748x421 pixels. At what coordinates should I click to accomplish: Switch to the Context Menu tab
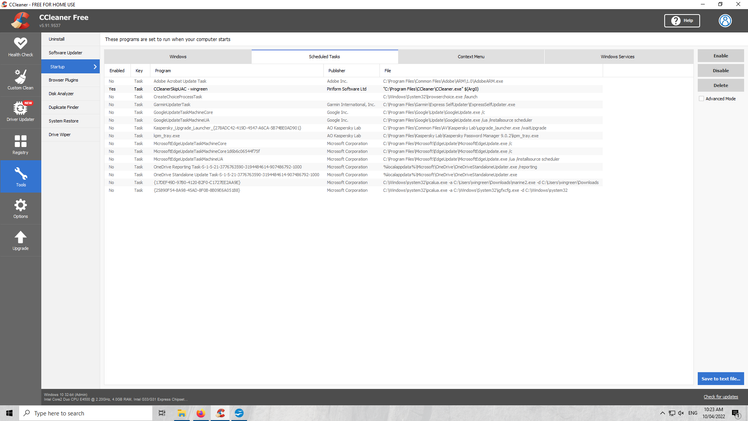(471, 57)
